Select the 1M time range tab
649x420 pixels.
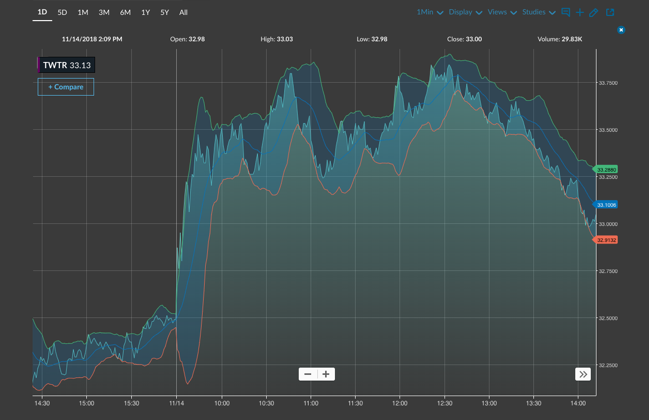(x=83, y=13)
